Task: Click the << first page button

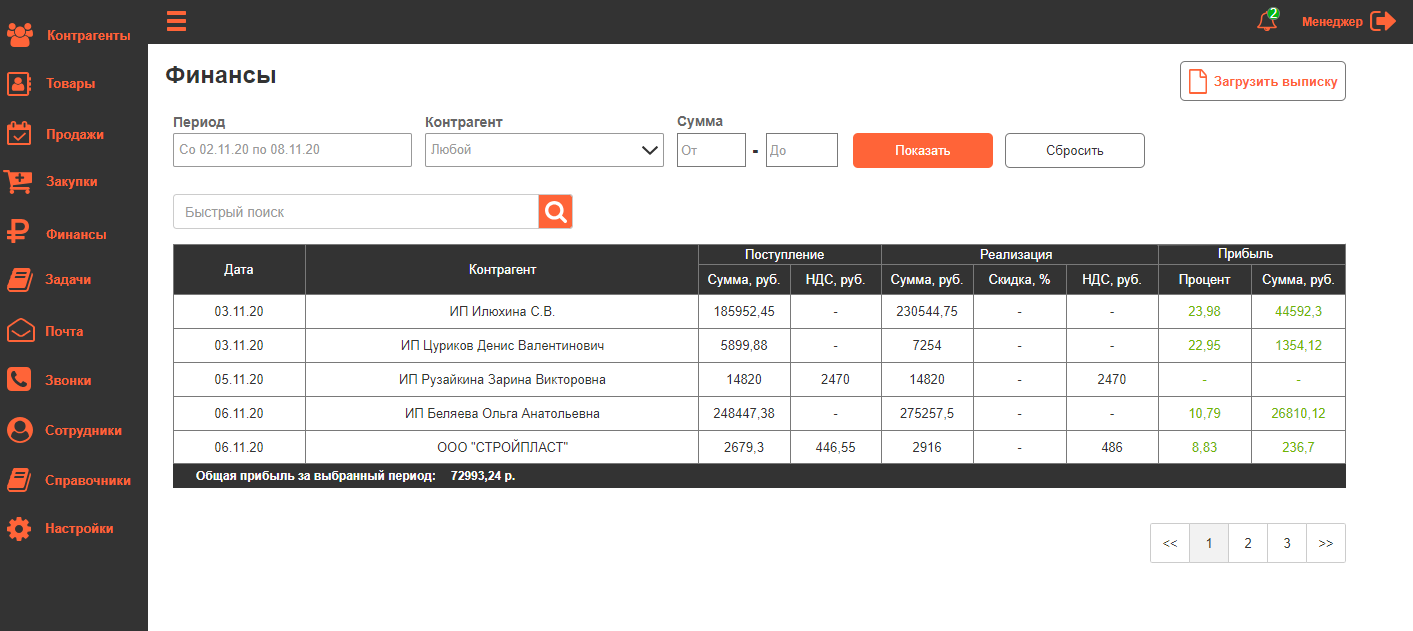Action: coord(1170,543)
